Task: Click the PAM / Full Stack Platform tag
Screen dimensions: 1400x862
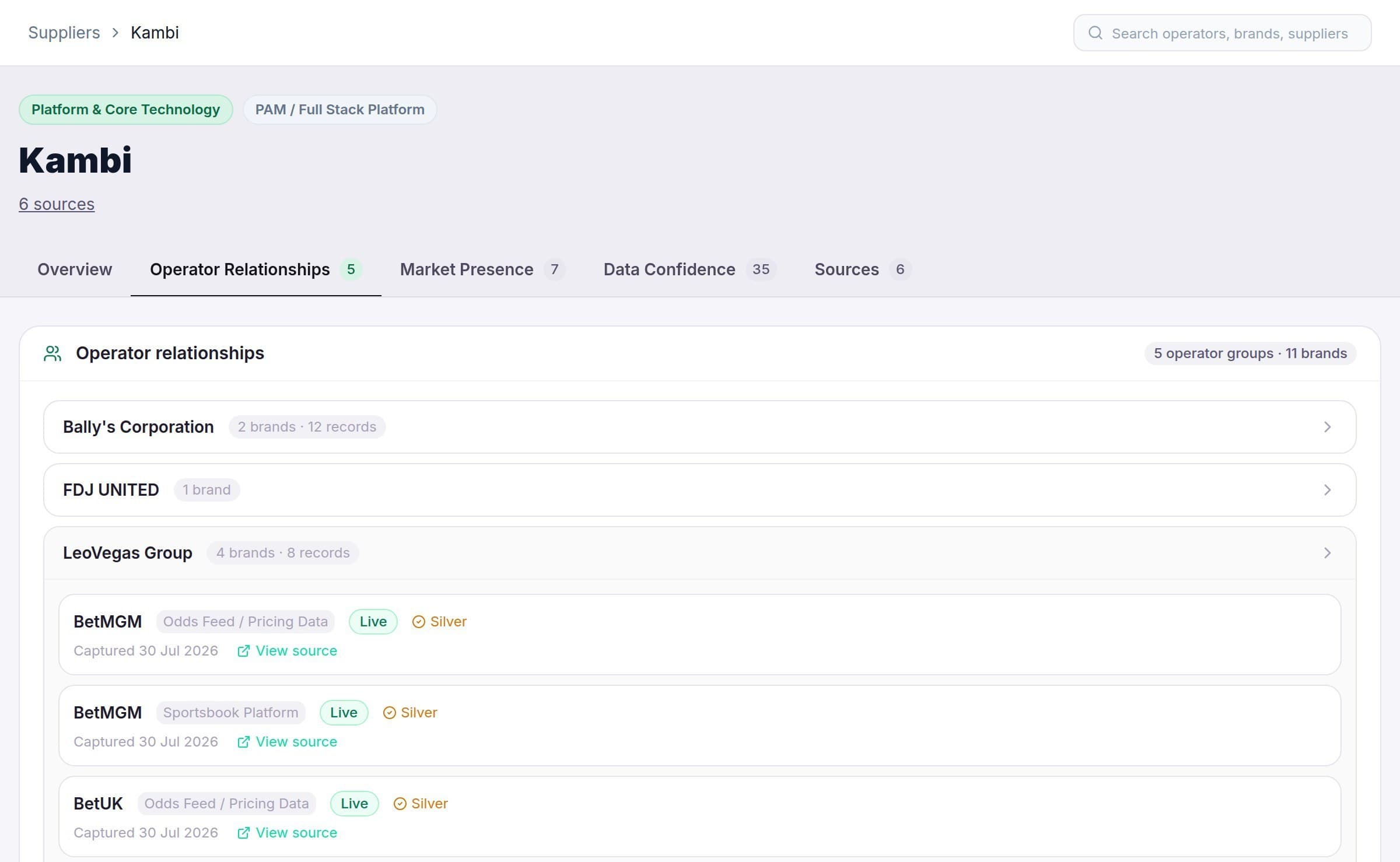Action: coord(340,110)
